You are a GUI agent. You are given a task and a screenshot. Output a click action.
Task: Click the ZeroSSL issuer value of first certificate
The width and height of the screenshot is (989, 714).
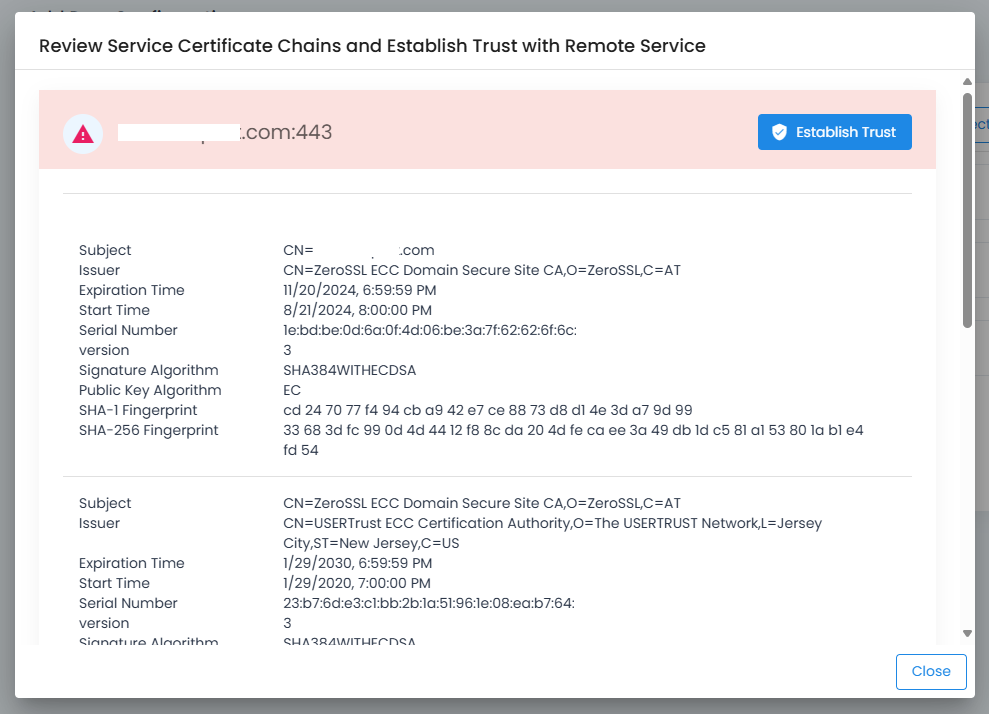pos(481,270)
